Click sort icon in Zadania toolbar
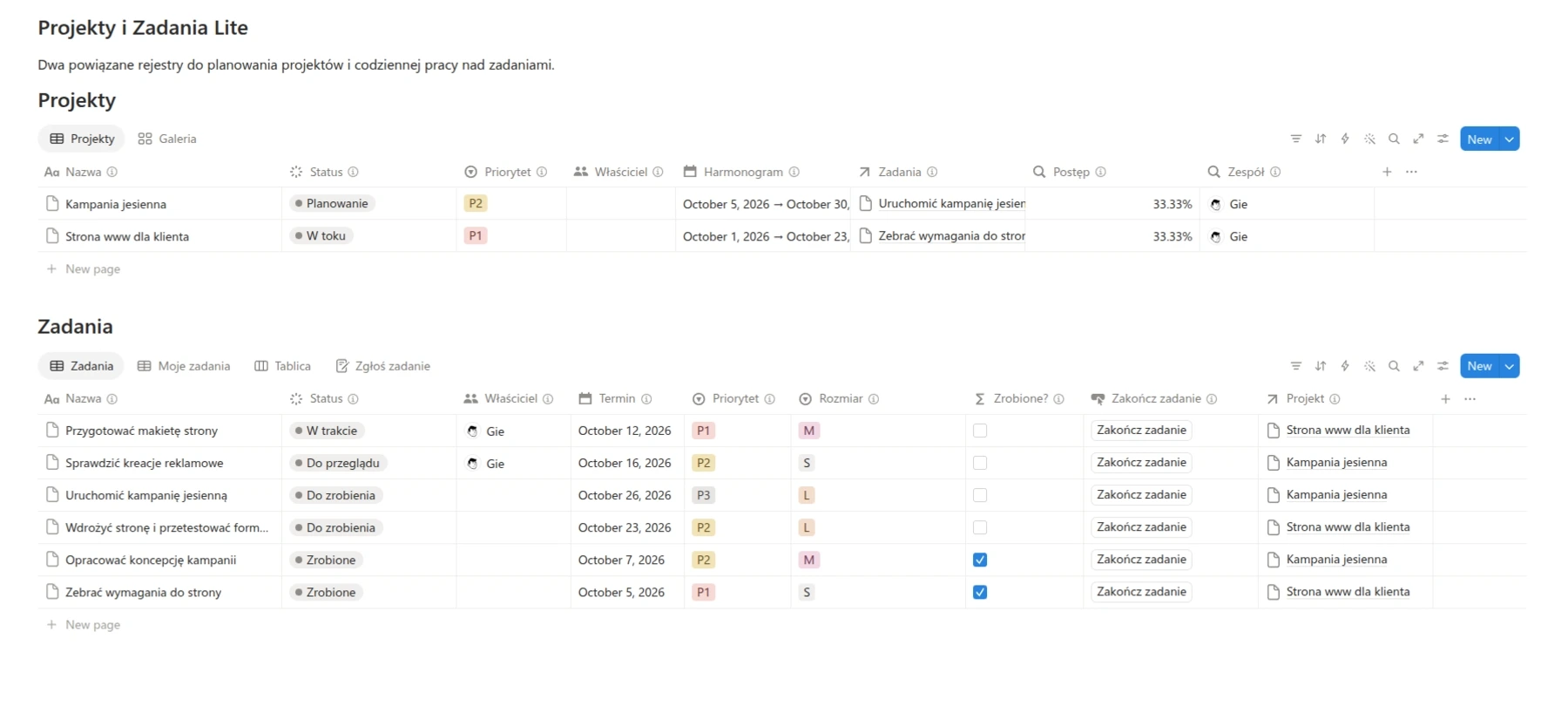Viewport: 1568px width, 706px height. (x=1321, y=366)
